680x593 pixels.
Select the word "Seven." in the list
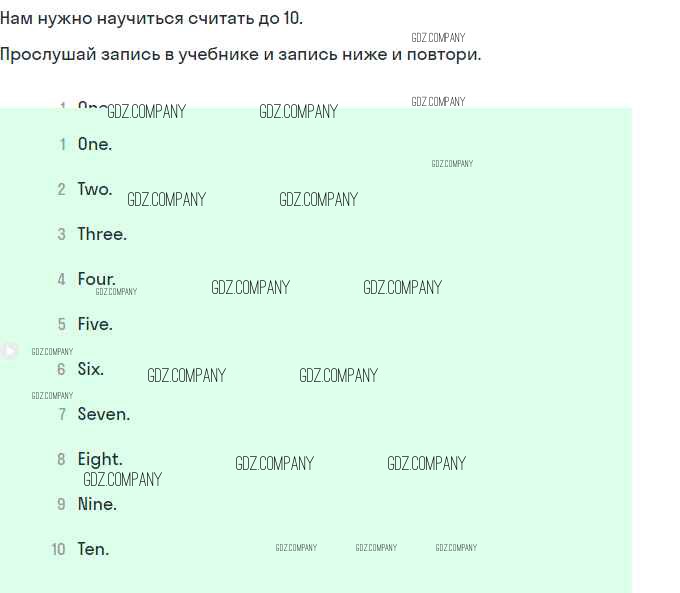(104, 414)
